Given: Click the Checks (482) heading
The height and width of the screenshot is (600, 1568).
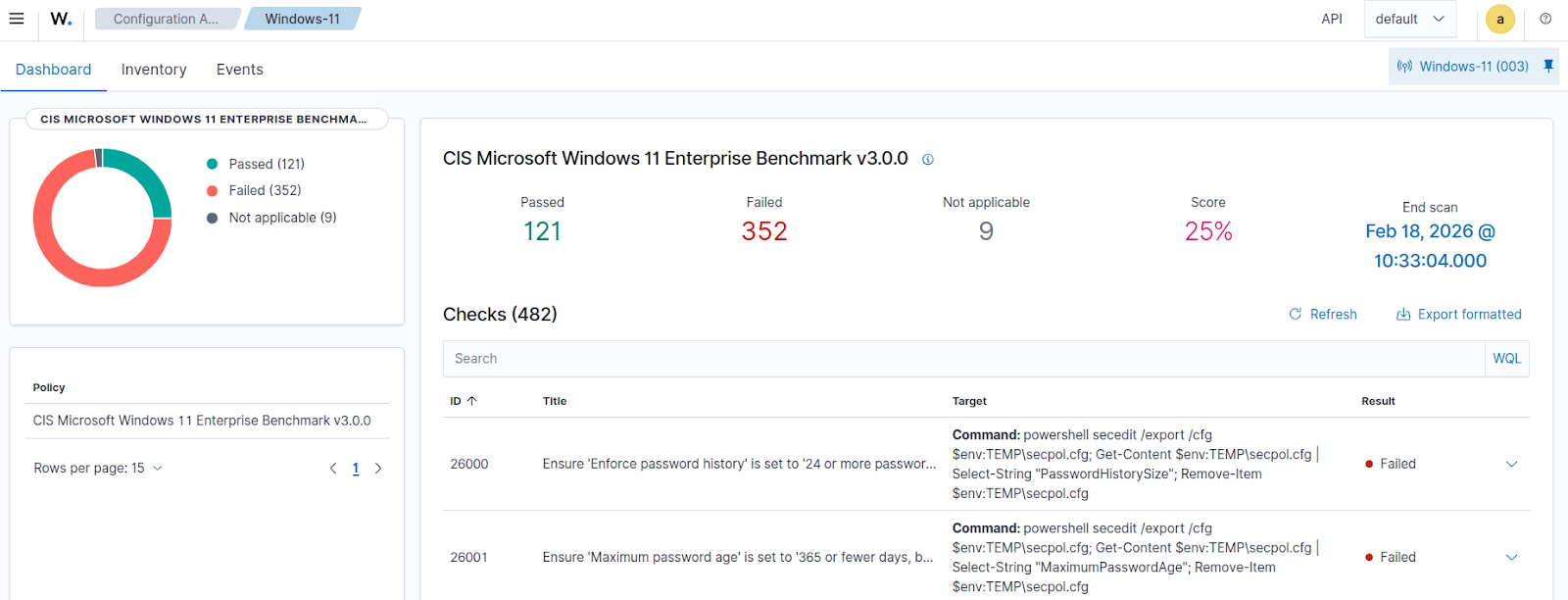Looking at the screenshot, I should tap(500, 315).
